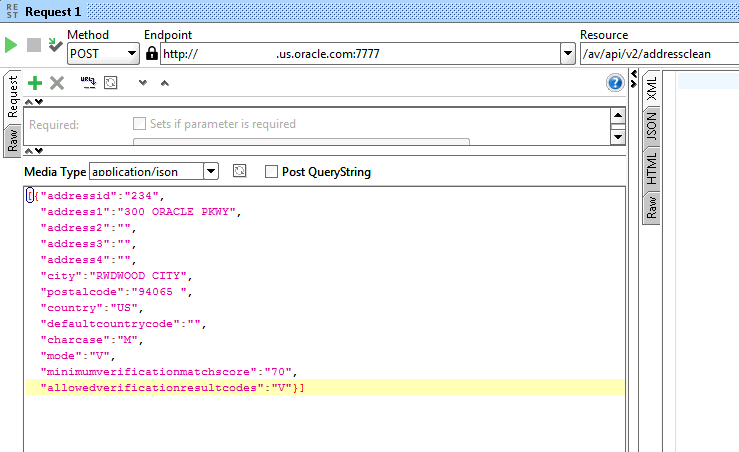739x452 pixels.
Task: Click the "charcase":"M" line
Action: pyautogui.click(x=92, y=340)
